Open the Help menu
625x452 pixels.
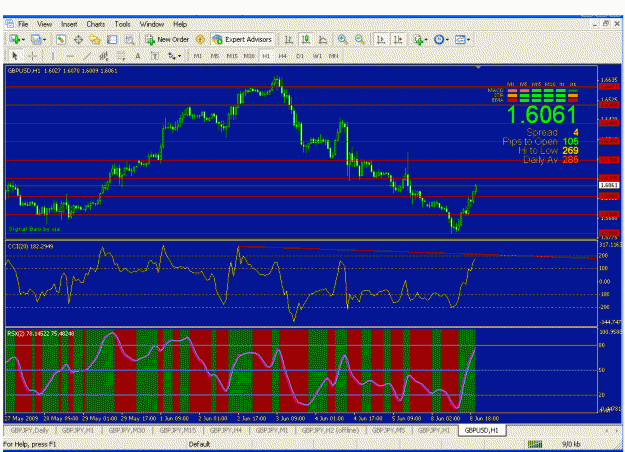180,24
